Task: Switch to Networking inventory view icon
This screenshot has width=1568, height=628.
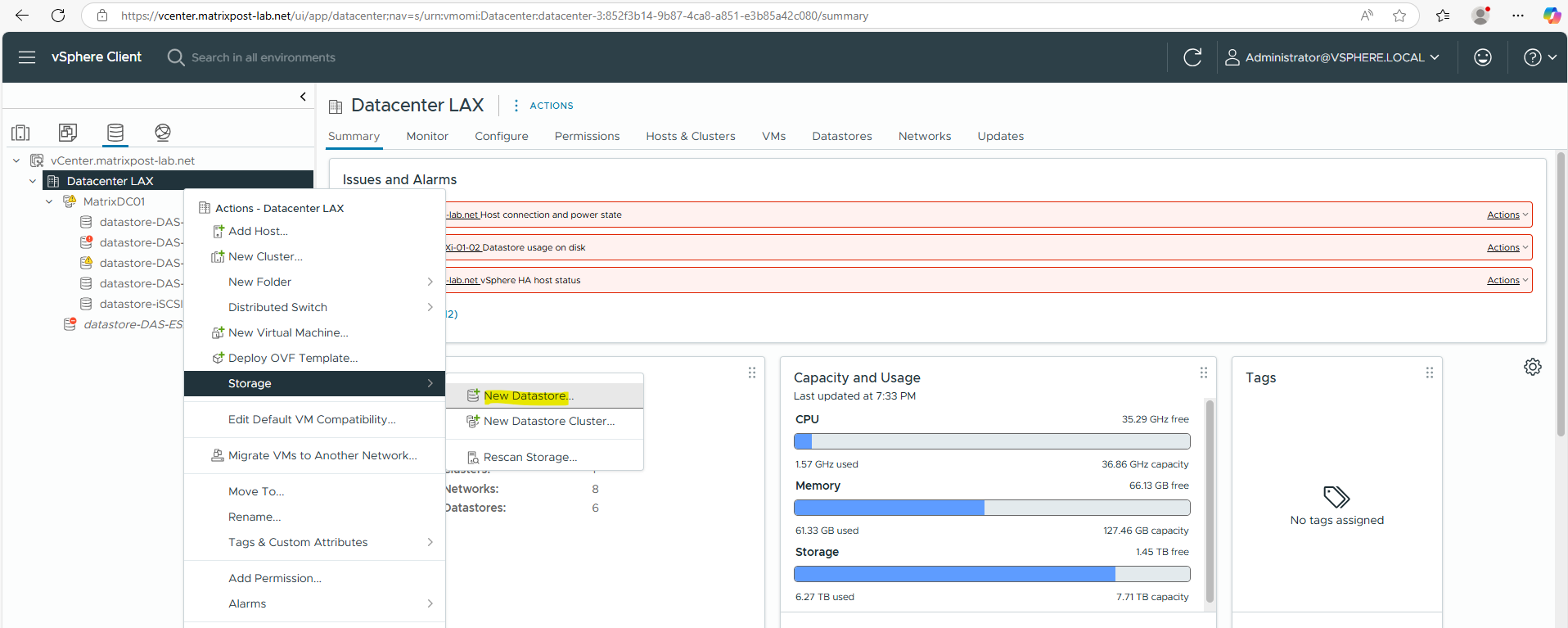Action: pyautogui.click(x=163, y=132)
